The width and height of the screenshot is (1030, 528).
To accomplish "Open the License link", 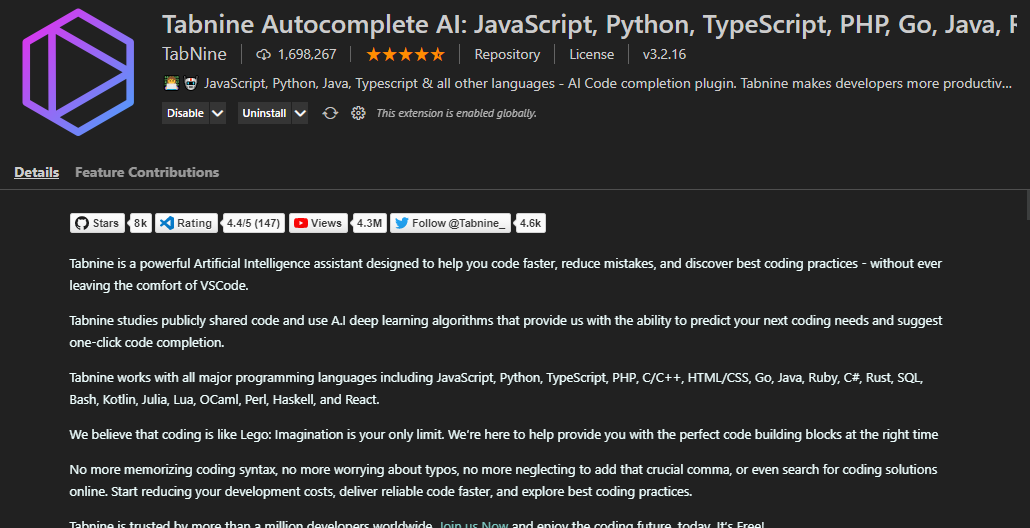I will 592,54.
